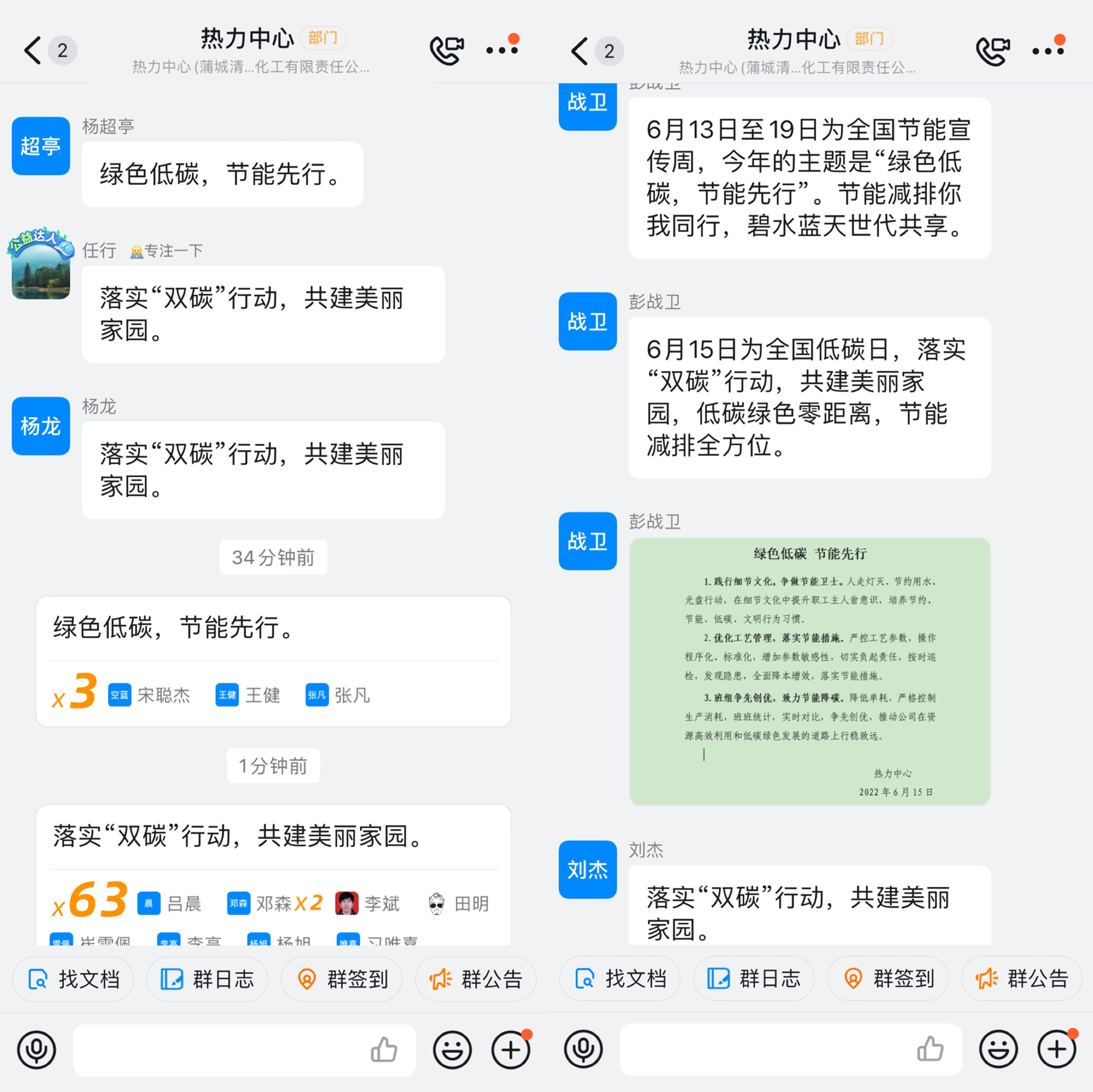1093x1092 pixels.
Task: Tap the back arrow in right chat
Action: [579, 51]
